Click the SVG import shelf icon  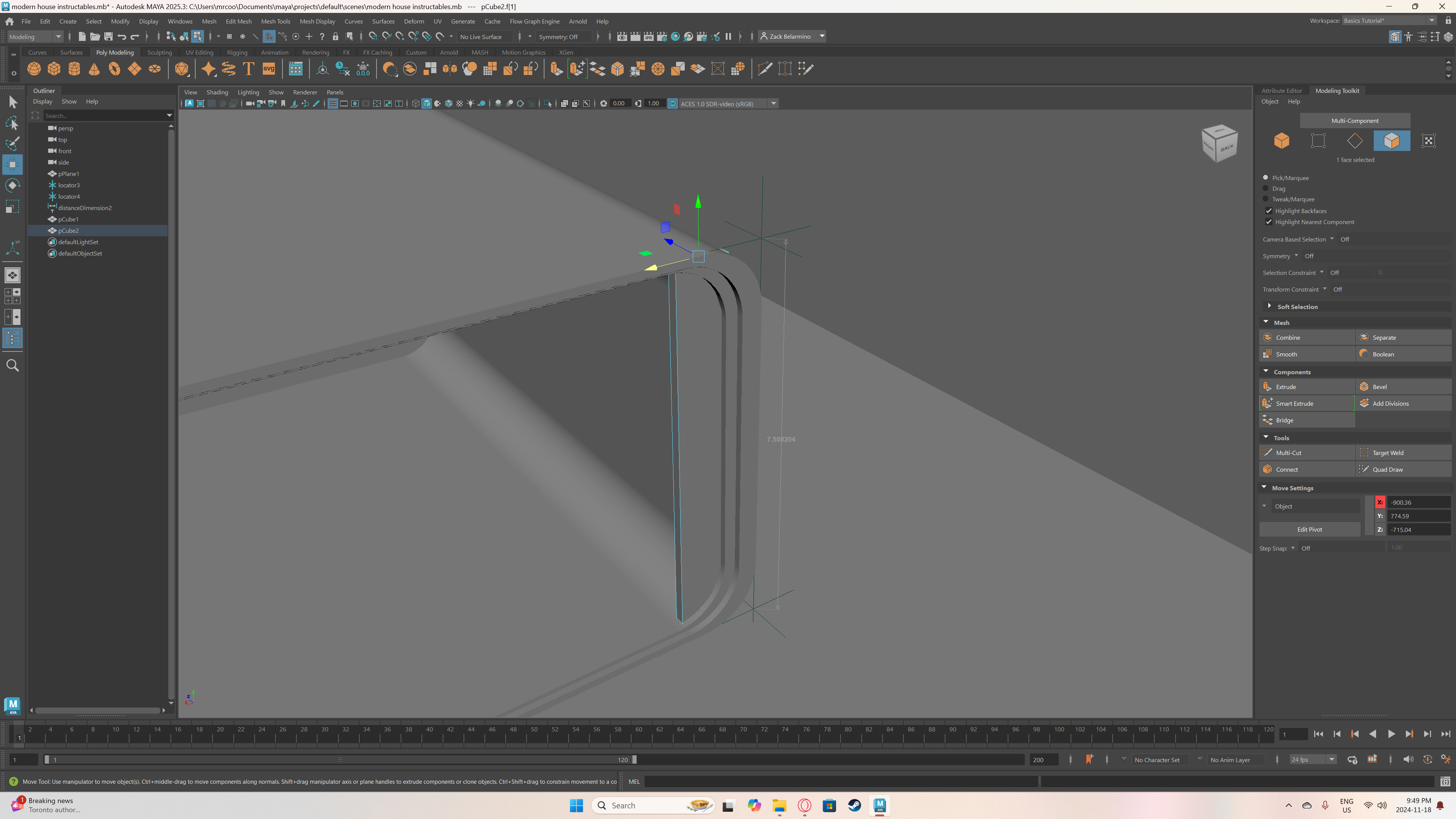click(268, 69)
